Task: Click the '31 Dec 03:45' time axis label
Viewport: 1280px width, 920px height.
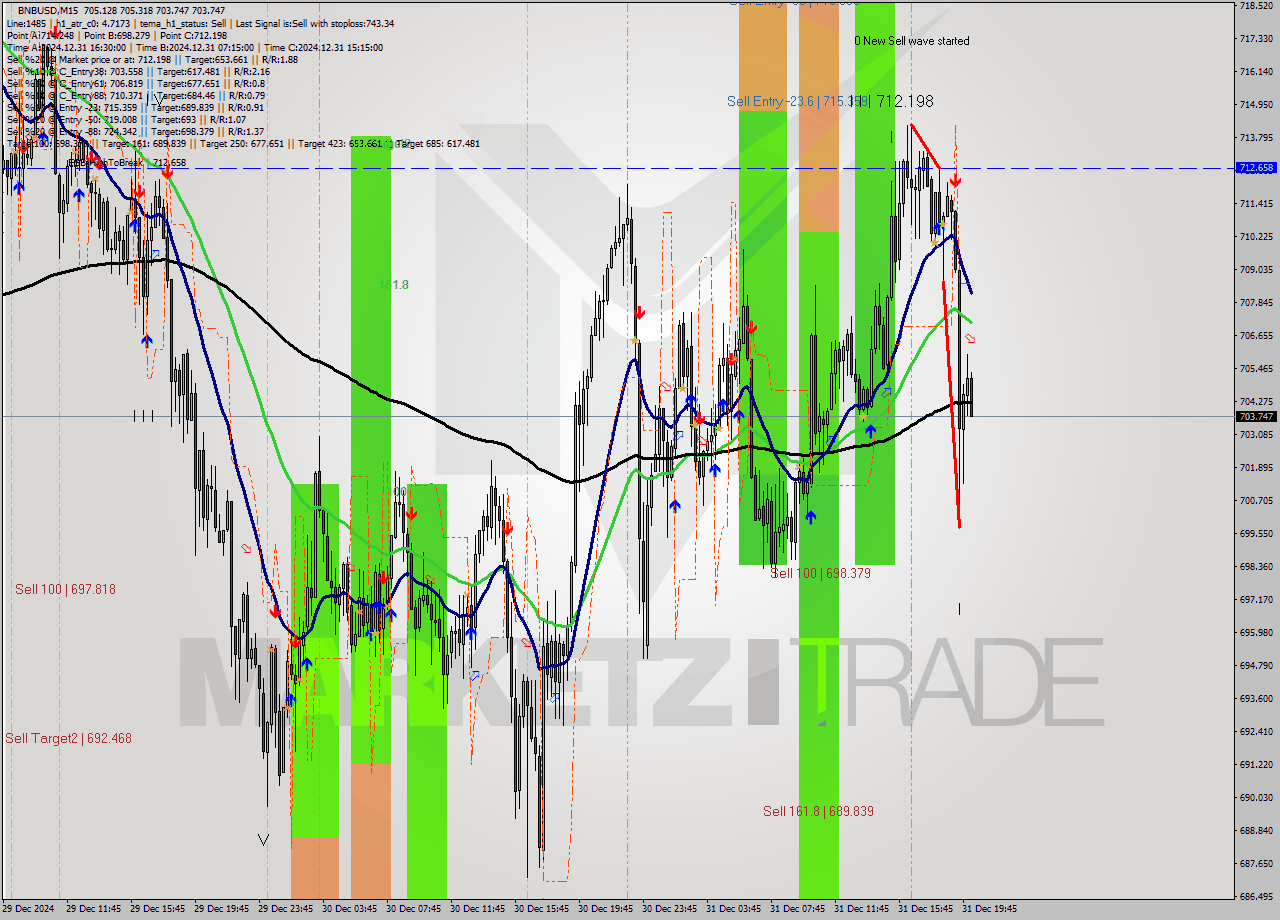Action: point(734,909)
